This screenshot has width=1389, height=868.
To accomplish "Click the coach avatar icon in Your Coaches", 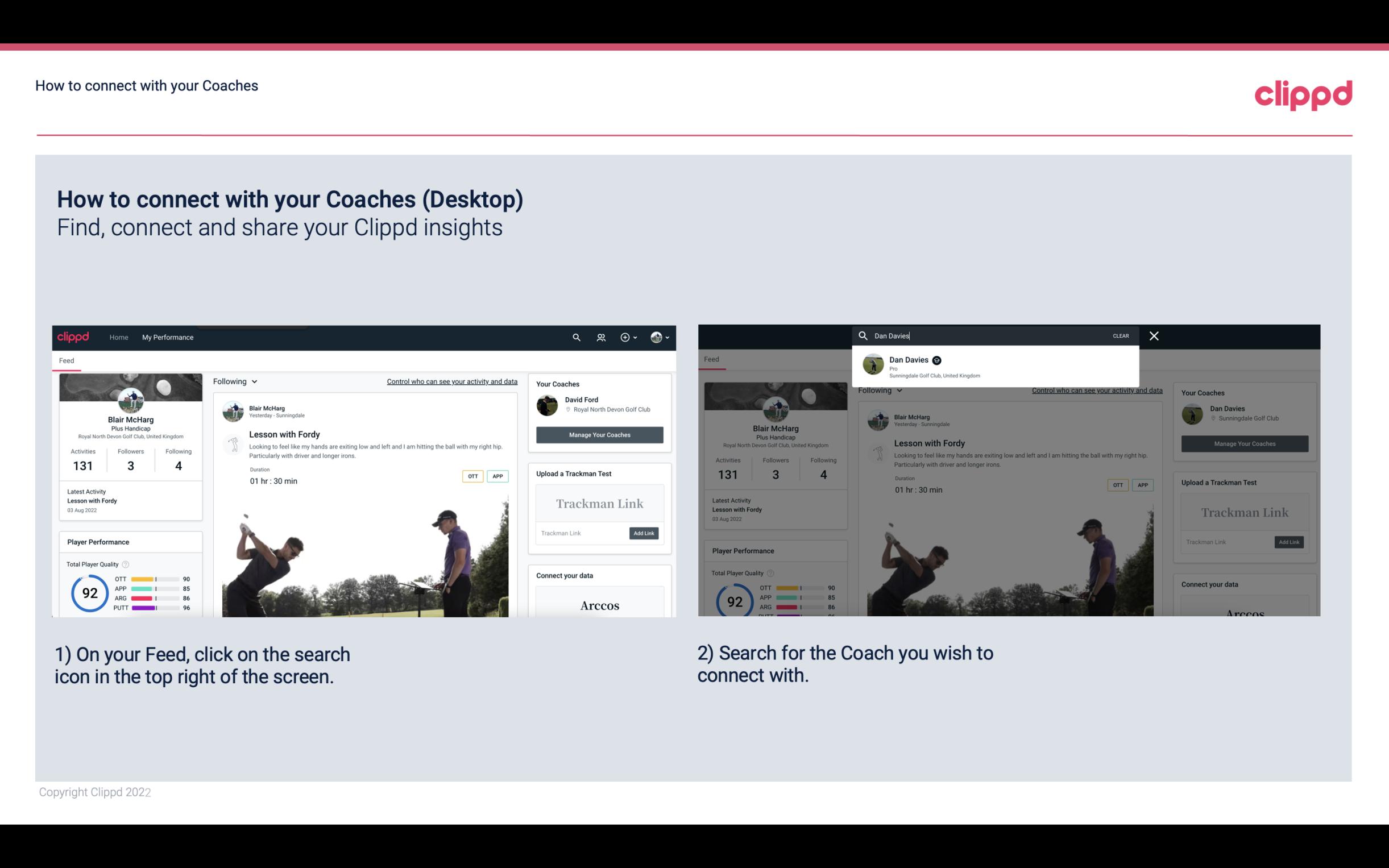I will click(x=547, y=404).
